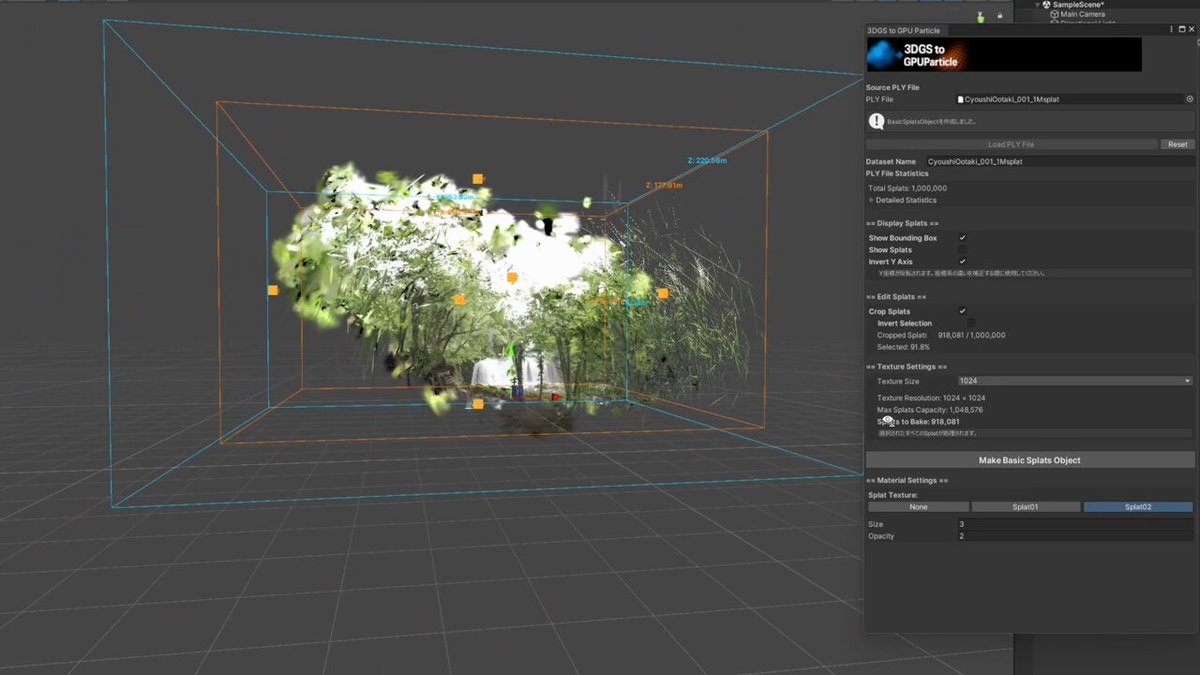Click the Reset button
Viewport: 1200px width, 675px height.
tap(1178, 144)
